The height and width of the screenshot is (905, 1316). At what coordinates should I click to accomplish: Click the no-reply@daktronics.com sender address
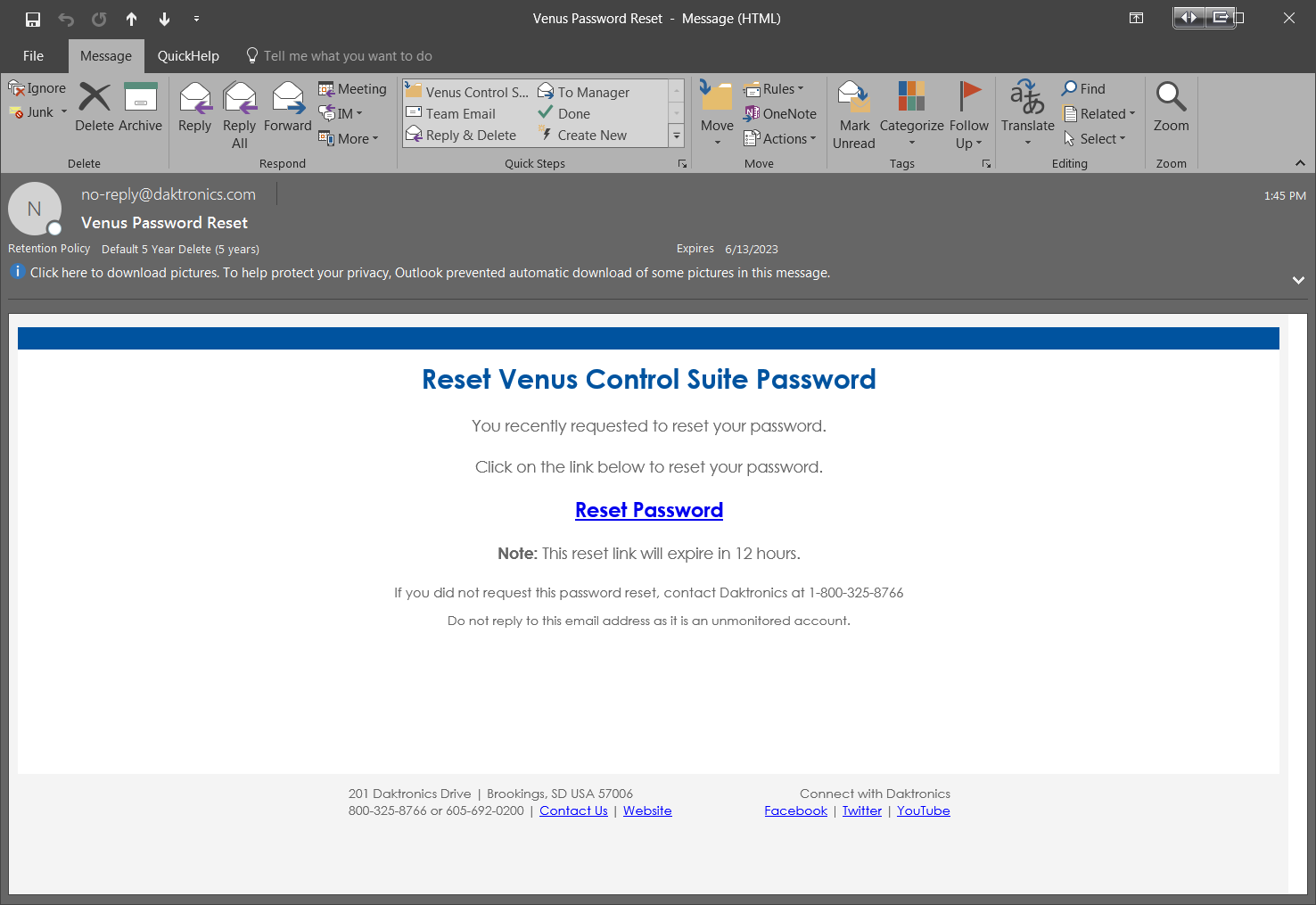169,194
